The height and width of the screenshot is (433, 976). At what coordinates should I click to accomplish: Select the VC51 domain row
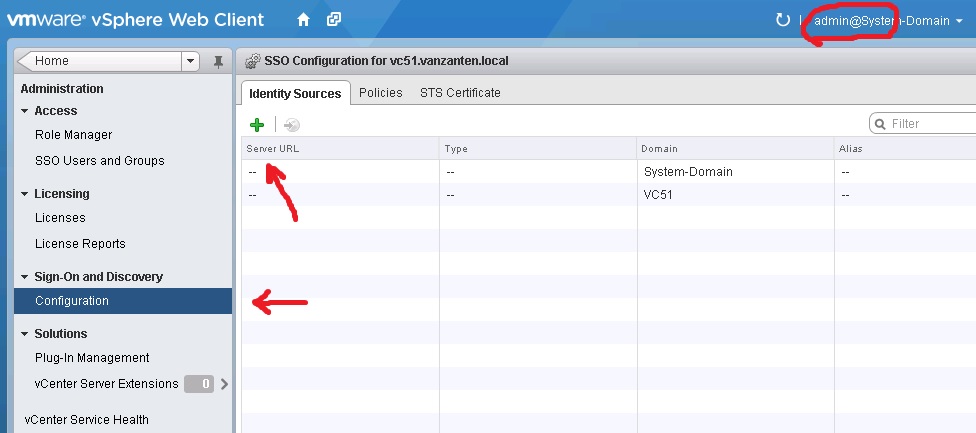click(x=609, y=195)
